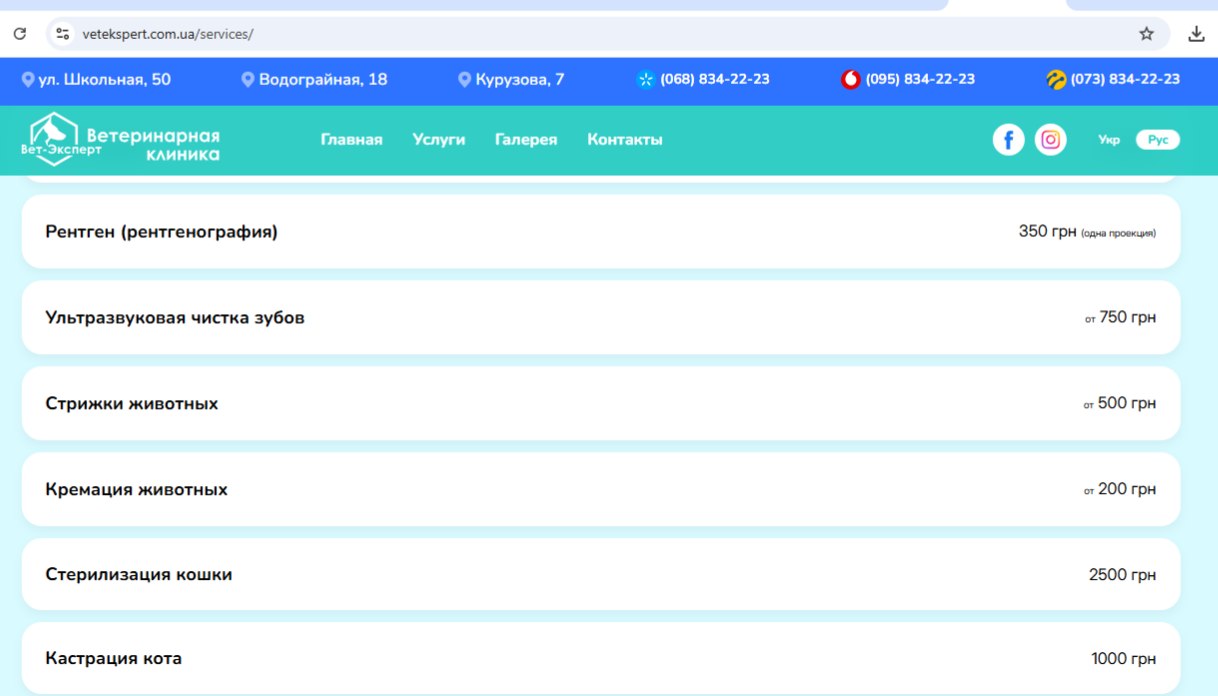
Task: Select the Рус language option
Action: click(1158, 140)
